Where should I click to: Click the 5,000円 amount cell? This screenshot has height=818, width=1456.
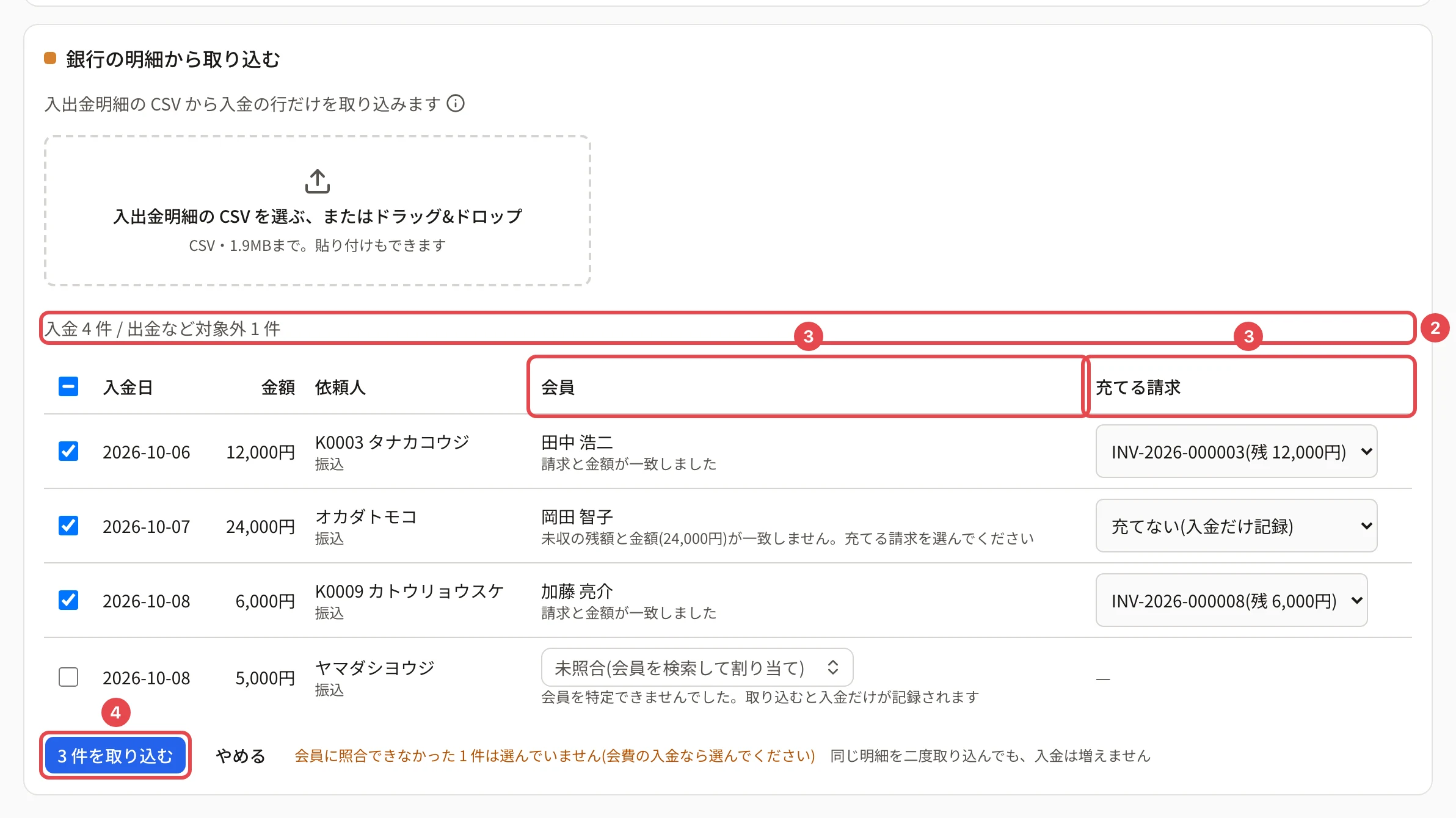pyautogui.click(x=265, y=678)
